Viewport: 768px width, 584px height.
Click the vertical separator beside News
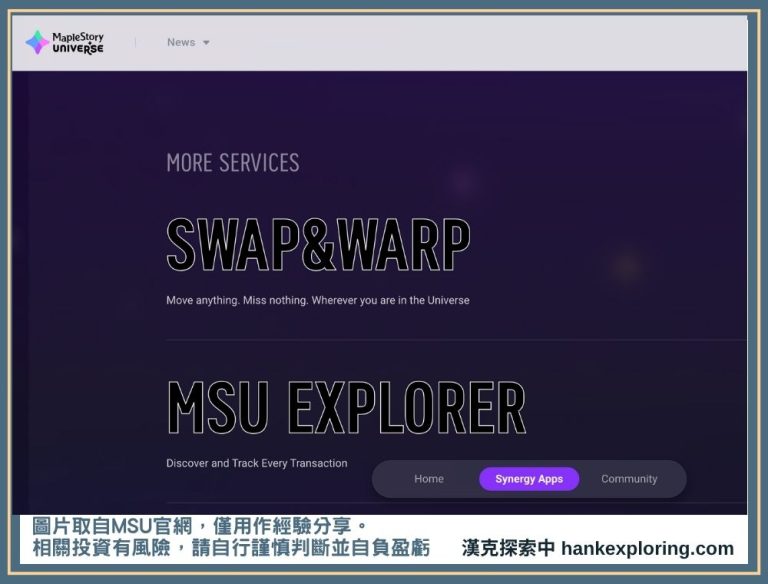[136, 42]
